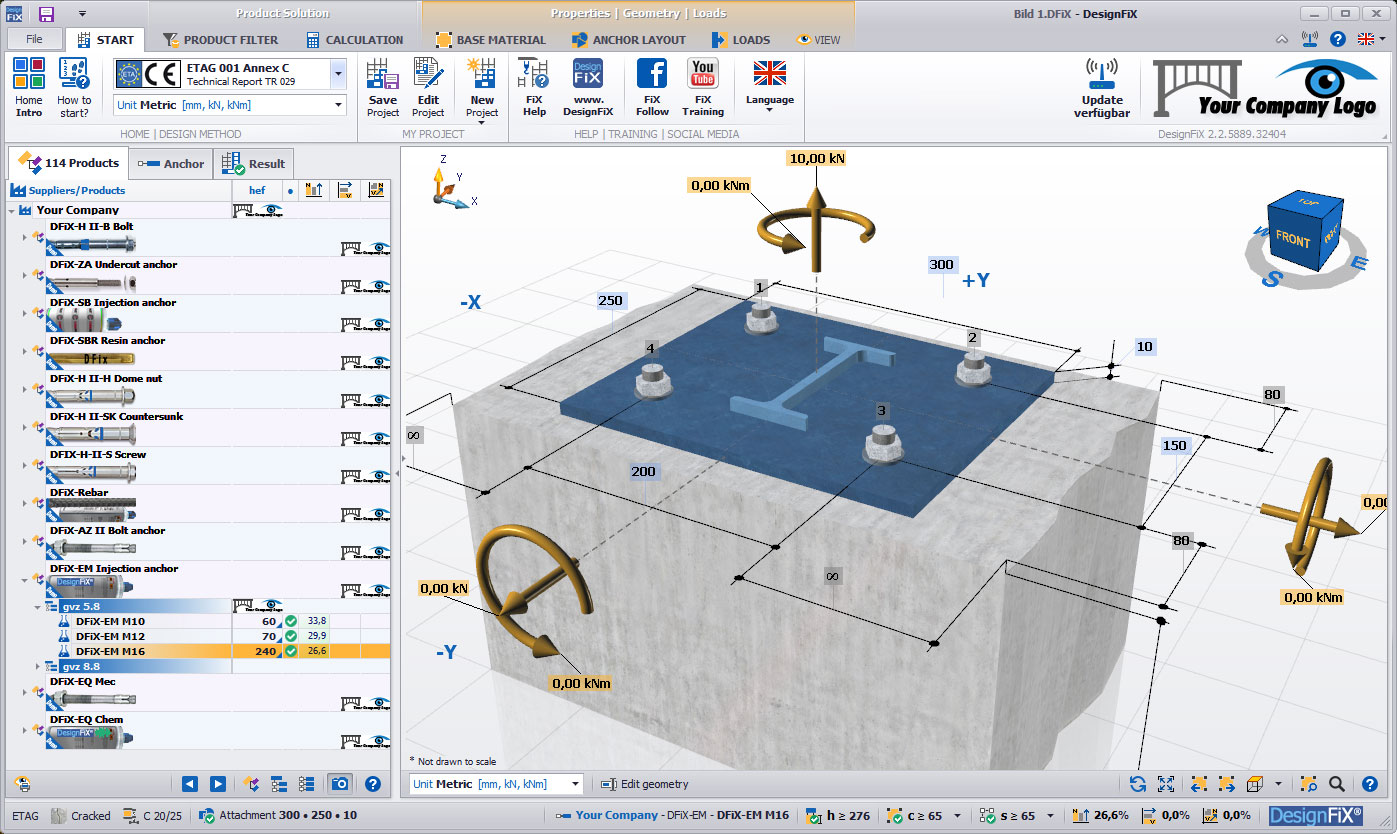The image size is (1397, 834).
Task: Click the refresh view icon in 3D toolbar
Action: click(x=1138, y=784)
